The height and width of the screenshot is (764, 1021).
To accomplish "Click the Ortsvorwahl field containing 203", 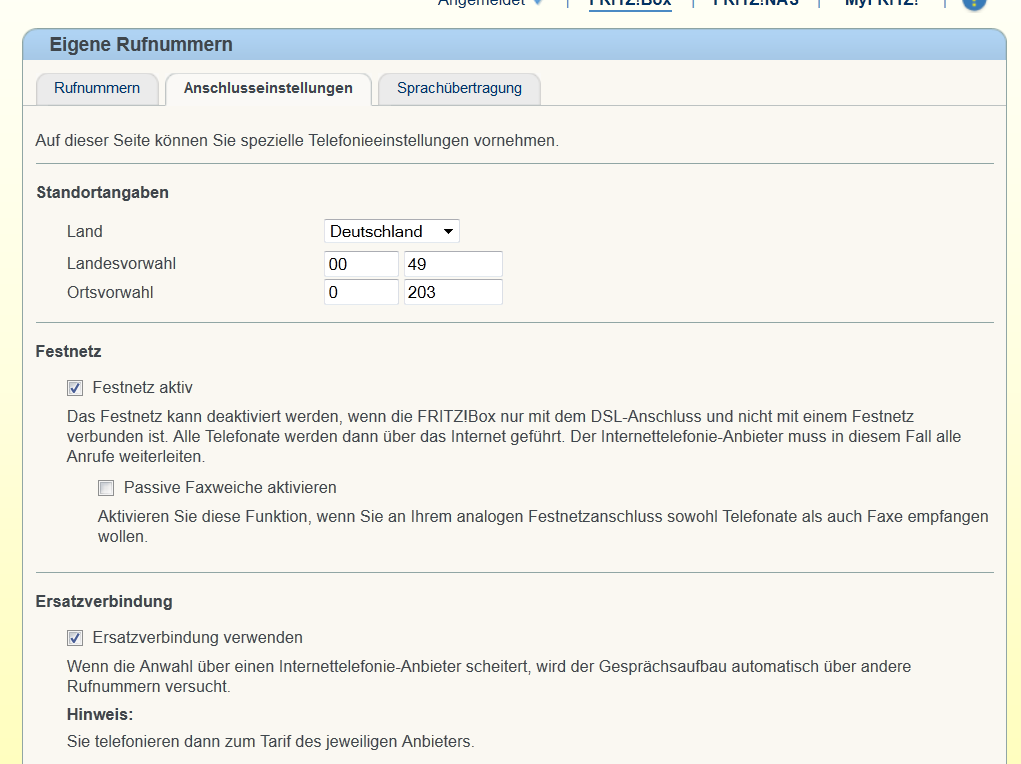I will (x=453, y=292).
